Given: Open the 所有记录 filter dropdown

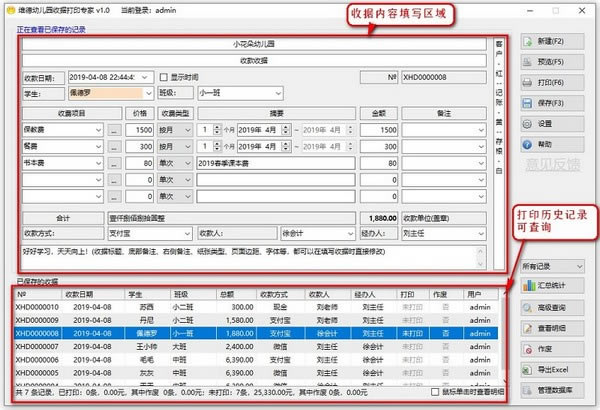Looking at the screenshot, I should [x=552, y=266].
